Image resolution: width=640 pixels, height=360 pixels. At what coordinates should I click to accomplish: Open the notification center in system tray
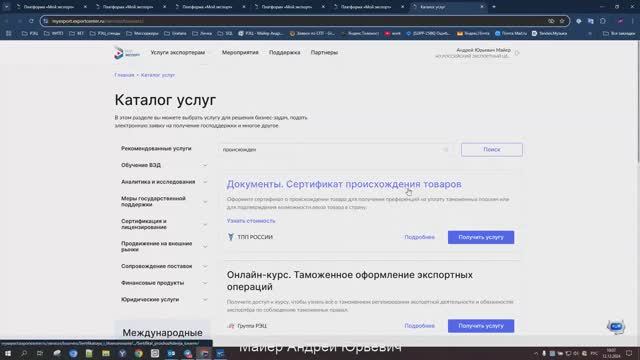pyautogui.click(x=629, y=353)
